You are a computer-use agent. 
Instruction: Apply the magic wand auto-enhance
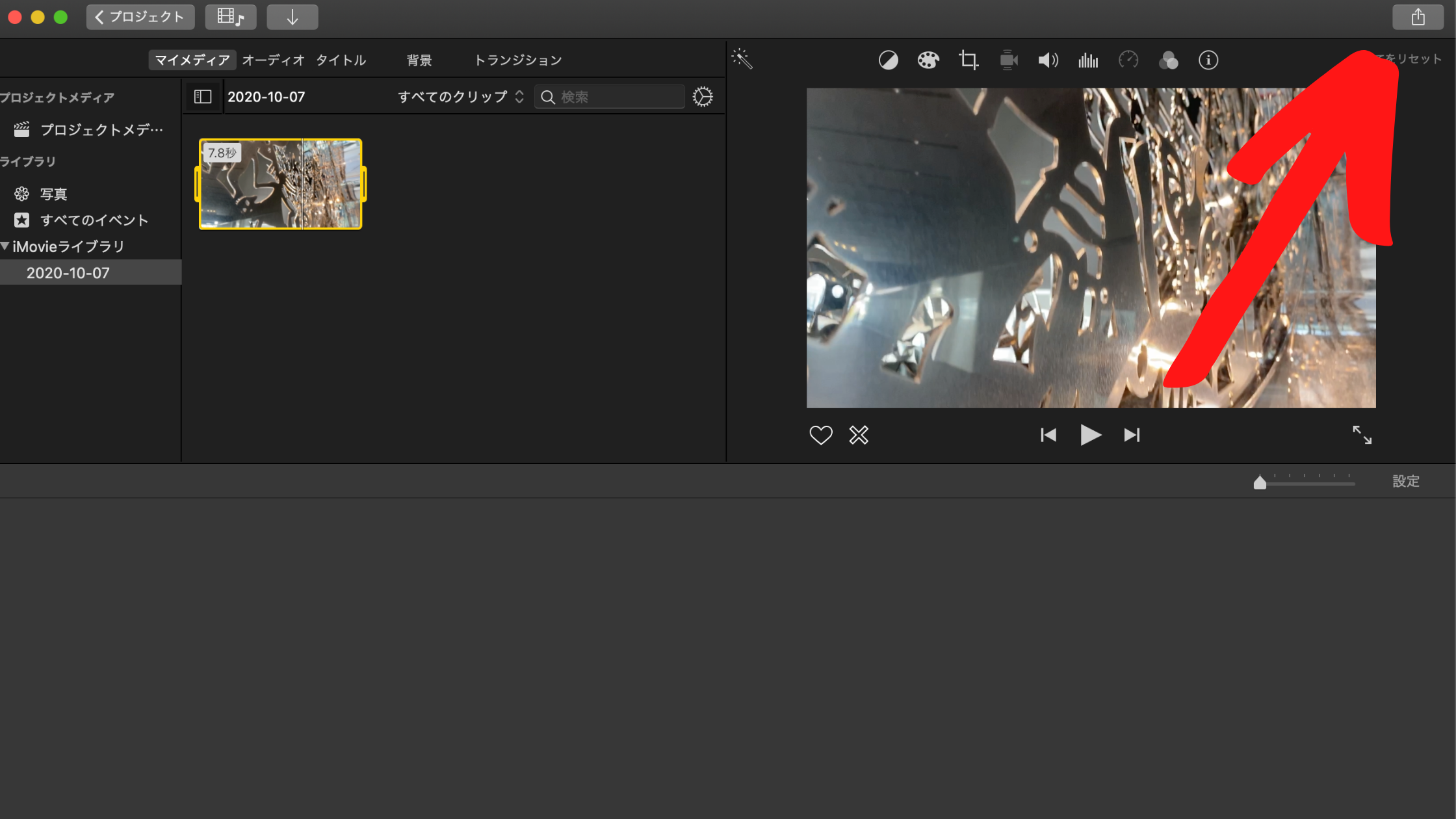pos(742,58)
